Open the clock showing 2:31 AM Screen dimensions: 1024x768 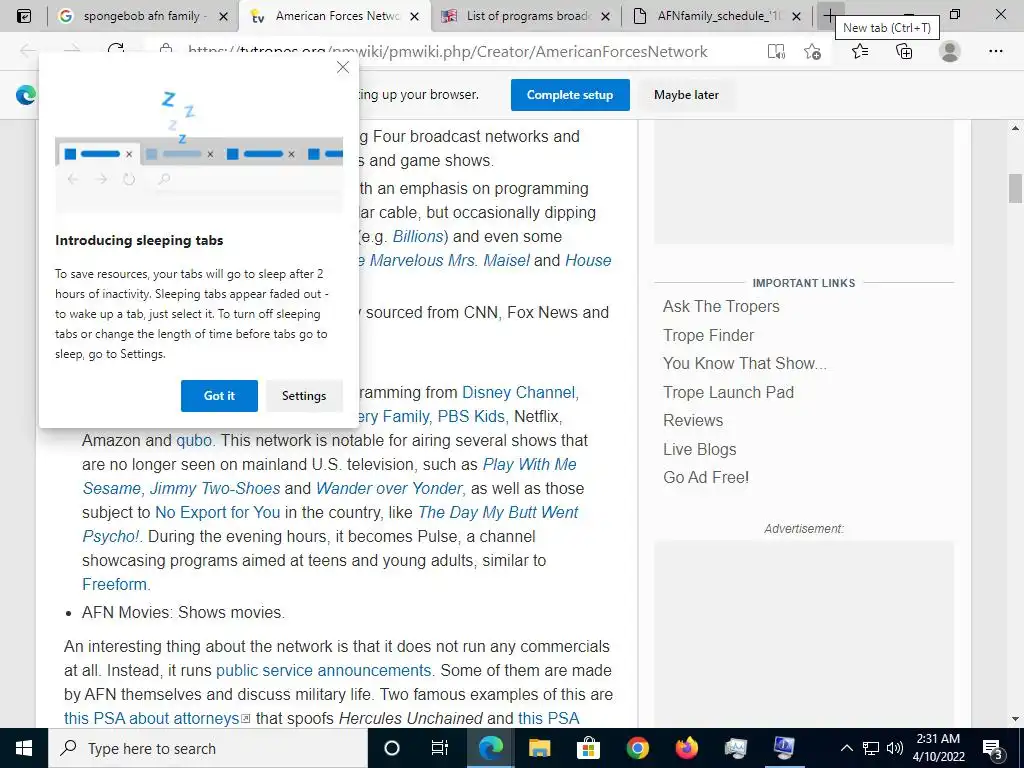point(938,748)
